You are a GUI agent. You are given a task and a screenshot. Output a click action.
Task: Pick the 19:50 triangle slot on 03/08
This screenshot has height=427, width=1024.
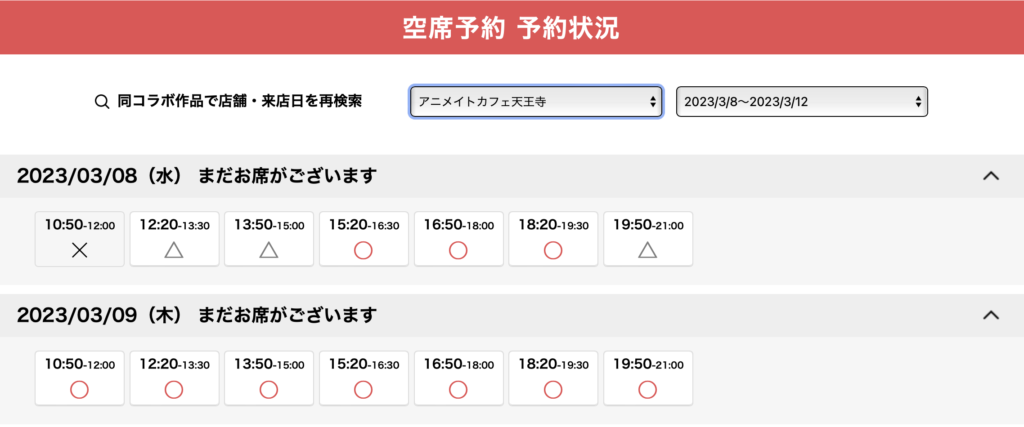(x=648, y=239)
